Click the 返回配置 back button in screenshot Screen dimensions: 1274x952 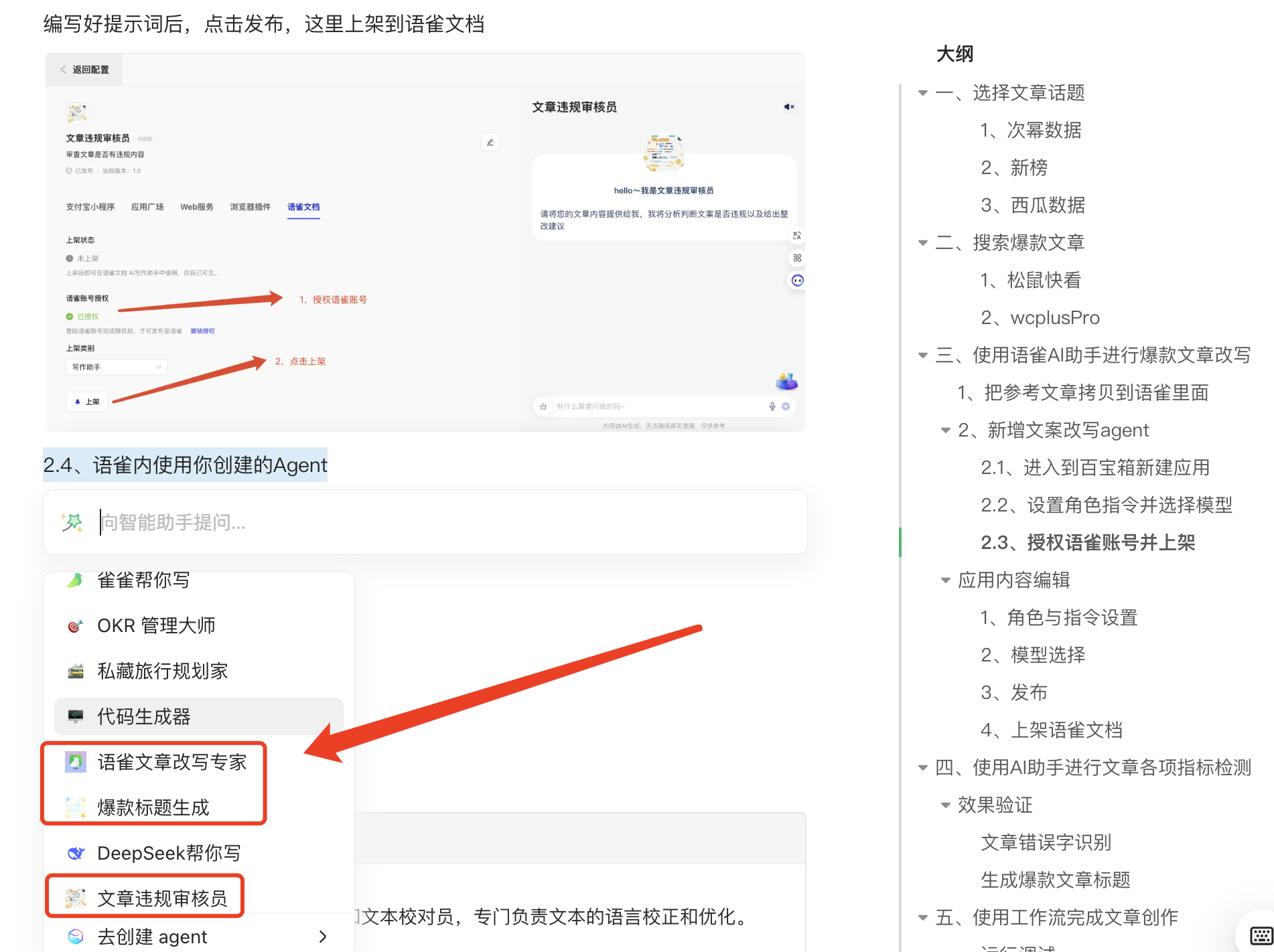[x=84, y=70]
